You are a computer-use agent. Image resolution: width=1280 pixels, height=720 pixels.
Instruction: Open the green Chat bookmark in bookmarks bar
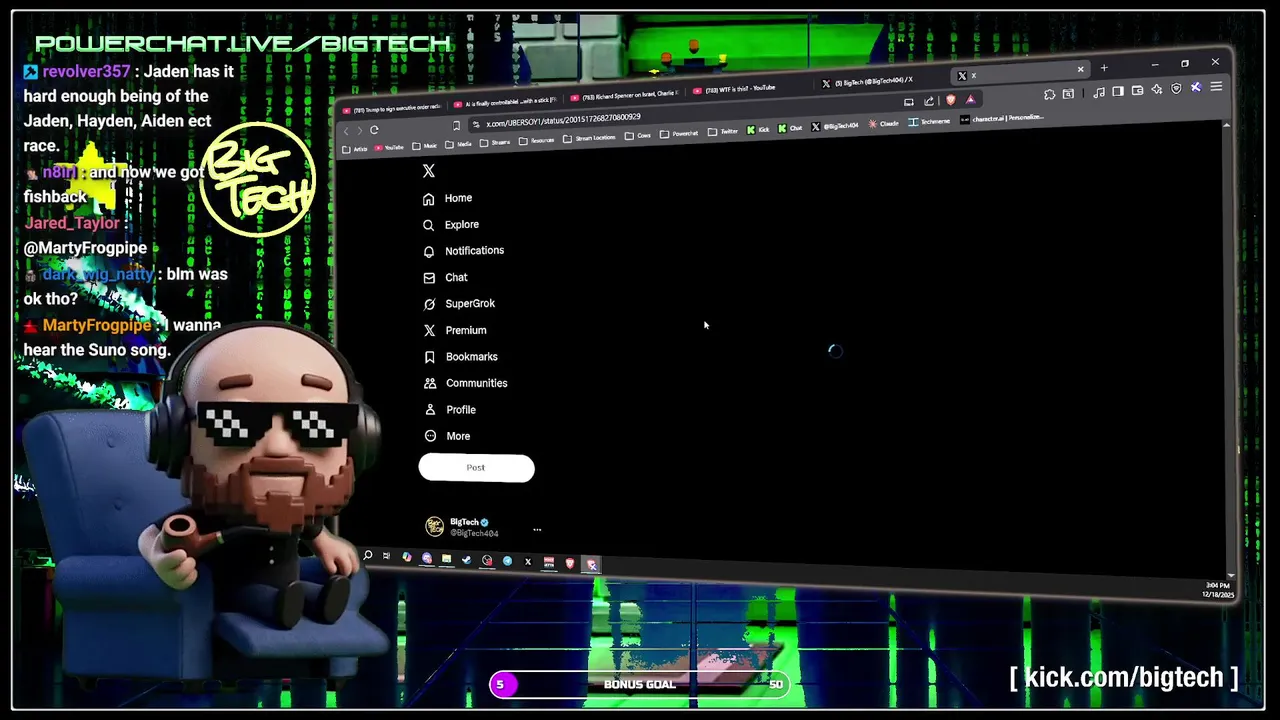(789, 128)
